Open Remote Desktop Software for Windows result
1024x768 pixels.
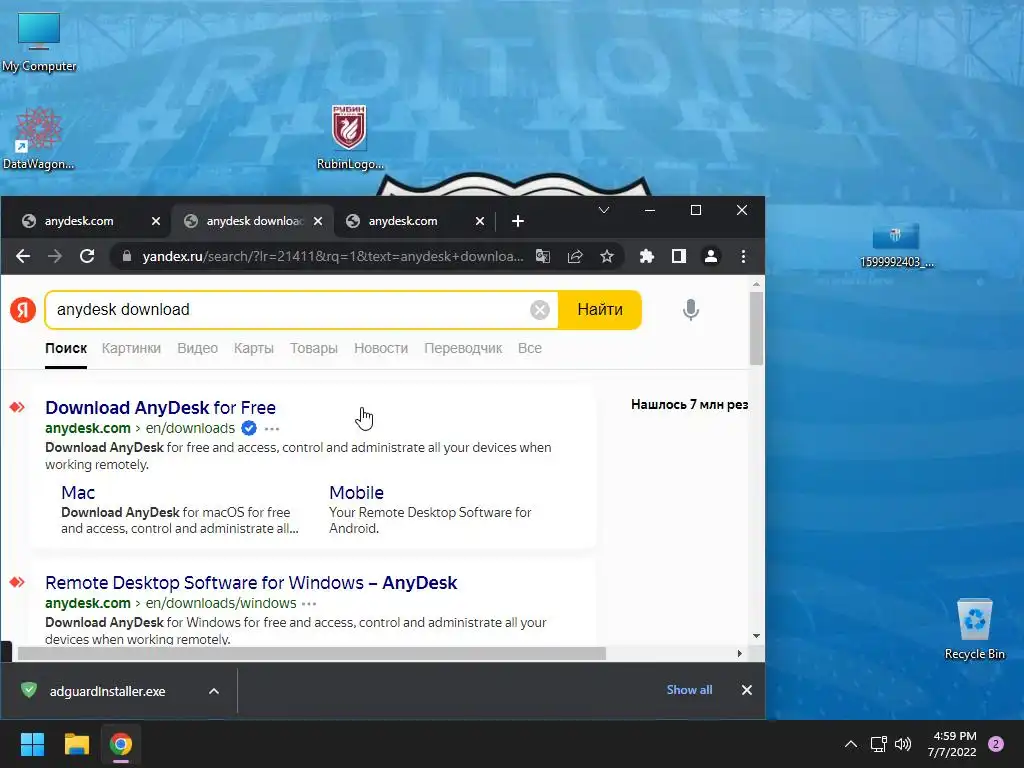pyautogui.click(x=251, y=583)
